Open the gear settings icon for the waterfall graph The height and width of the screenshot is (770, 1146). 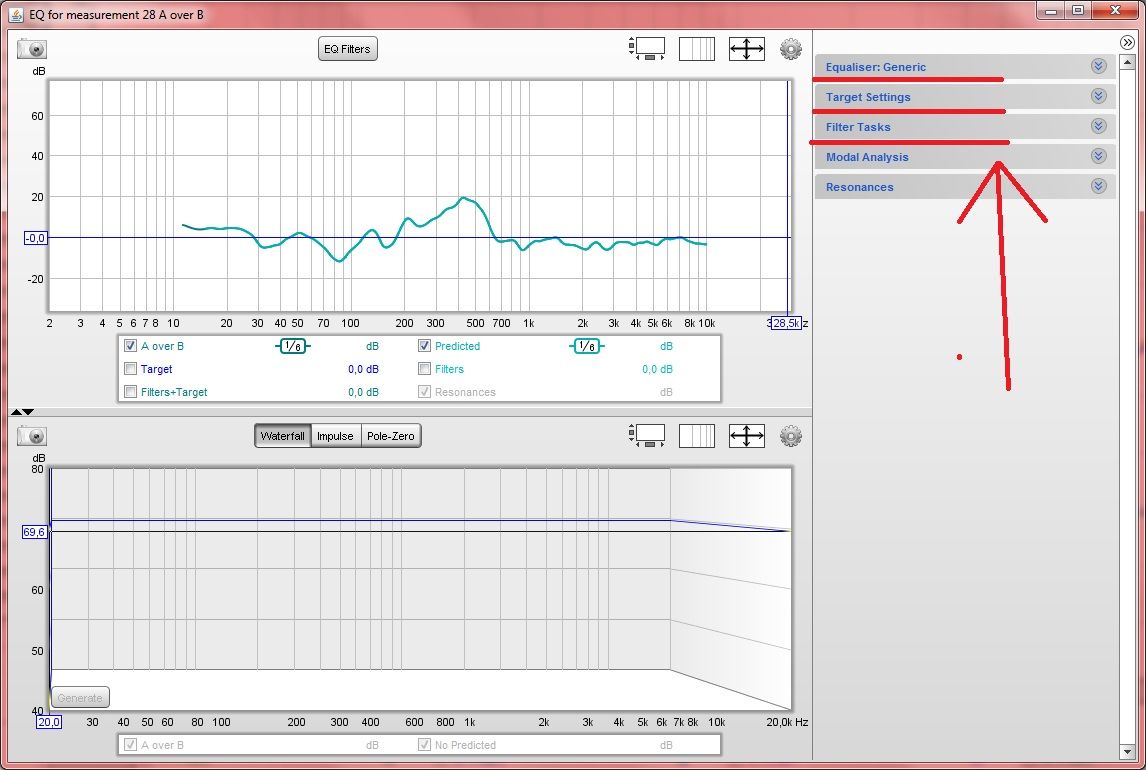pos(790,435)
